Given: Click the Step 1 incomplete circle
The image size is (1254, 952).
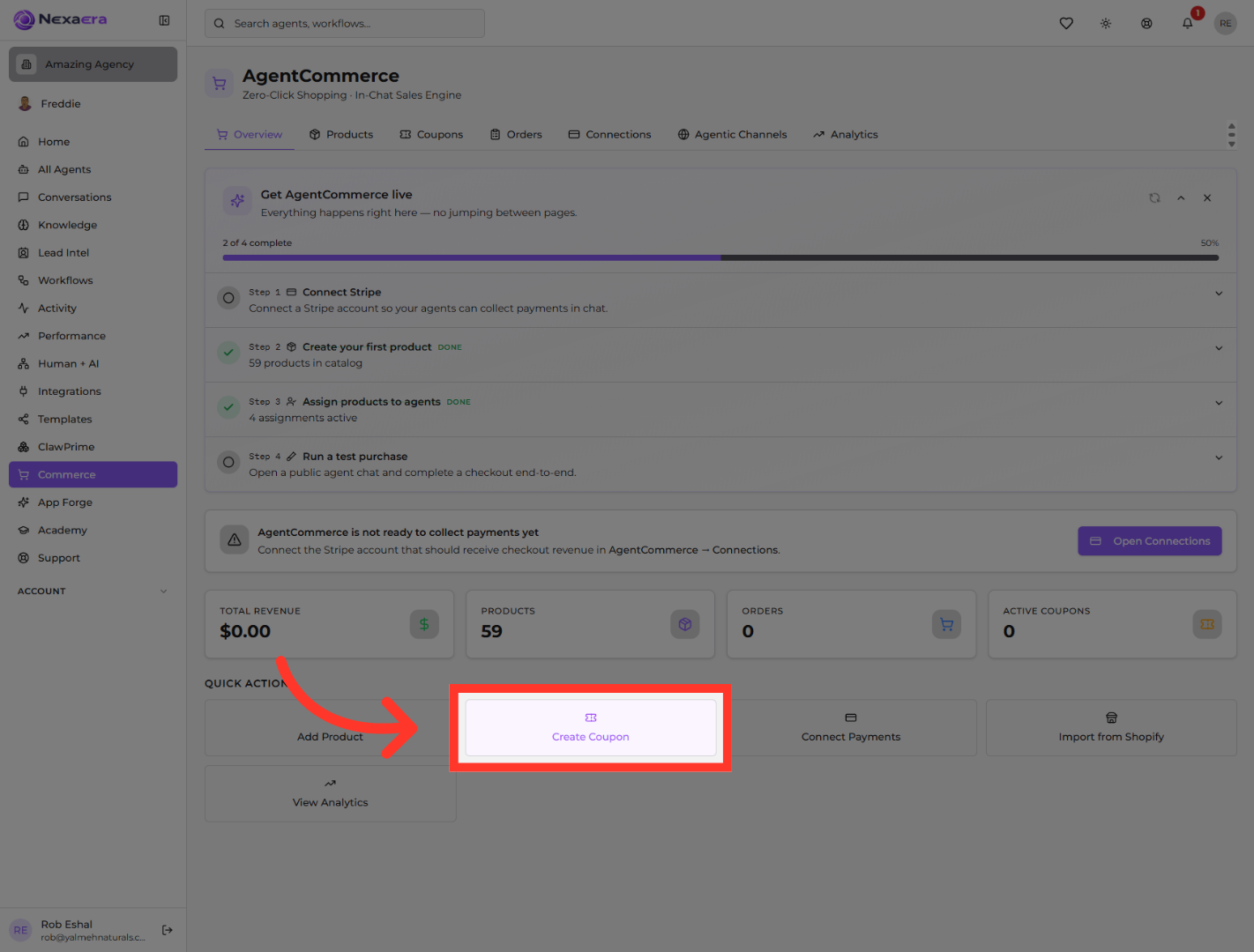Looking at the screenshot, I should [x=228, y=298].
